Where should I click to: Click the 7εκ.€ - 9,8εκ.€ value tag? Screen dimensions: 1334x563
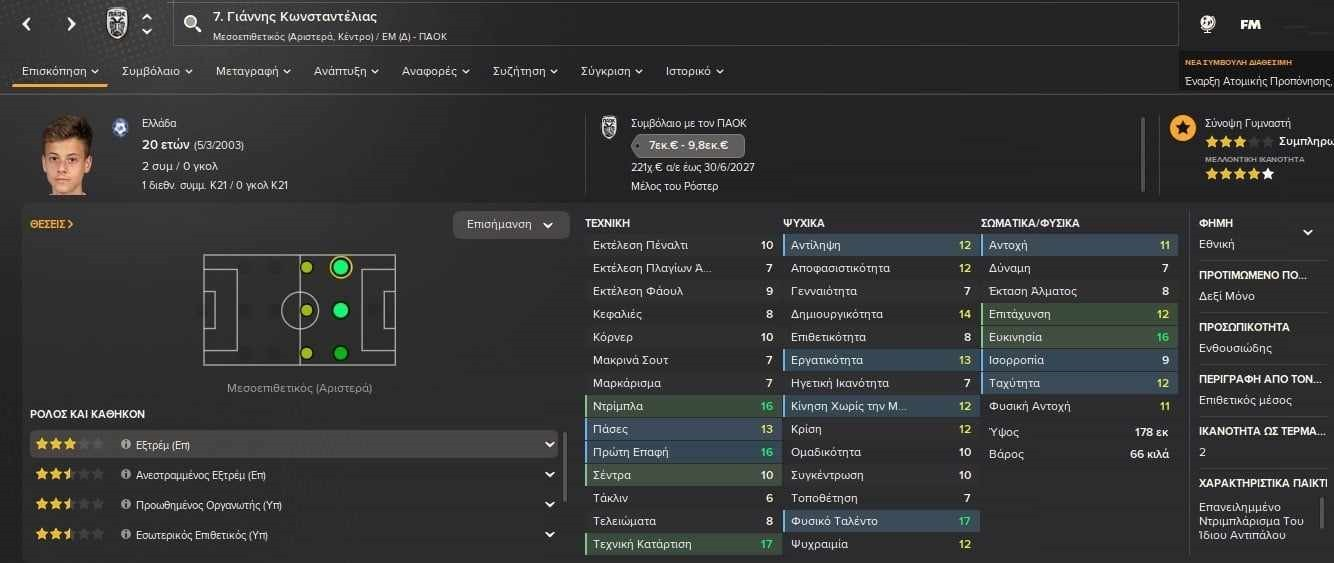coord(687,145)
